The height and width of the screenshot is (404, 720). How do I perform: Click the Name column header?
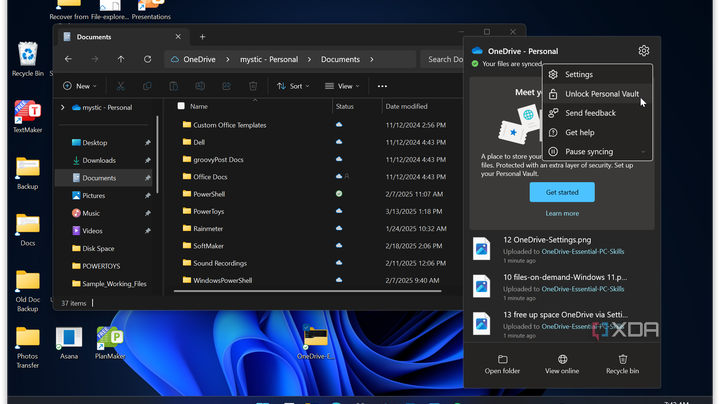click(199, 107)
